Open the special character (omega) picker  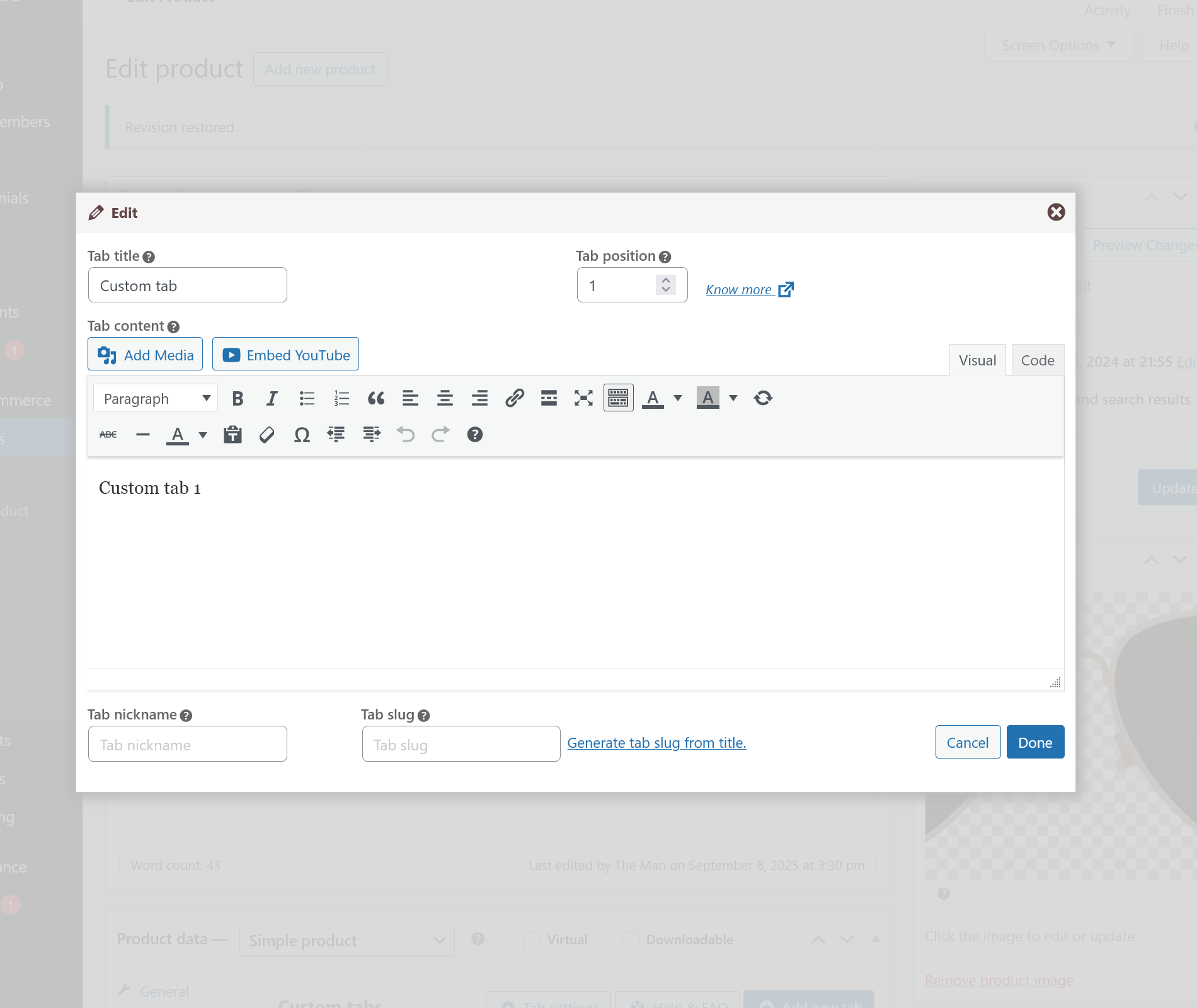pos(302,435)
